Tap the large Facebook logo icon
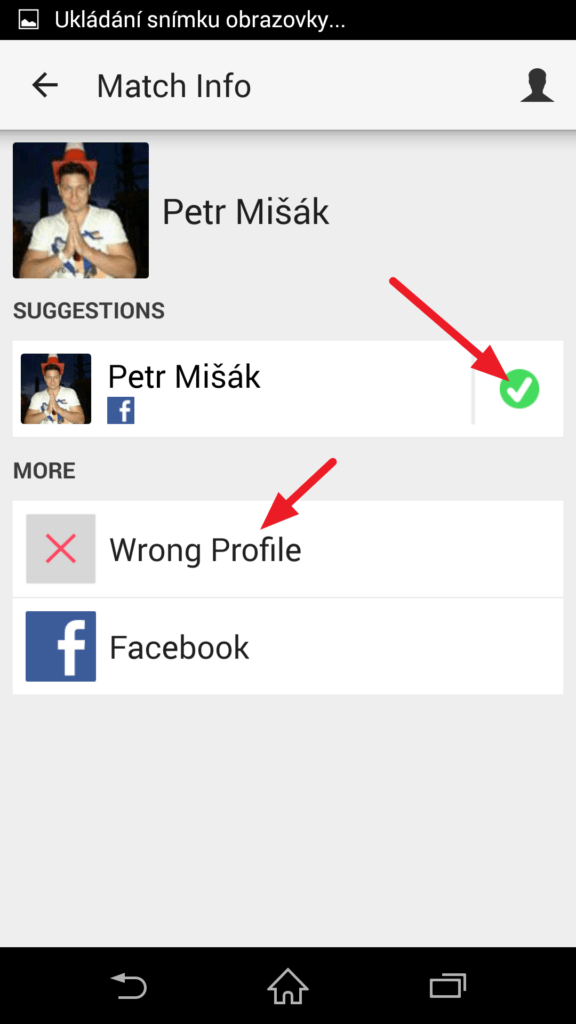 pyautogui.click(x=61, y=647)
